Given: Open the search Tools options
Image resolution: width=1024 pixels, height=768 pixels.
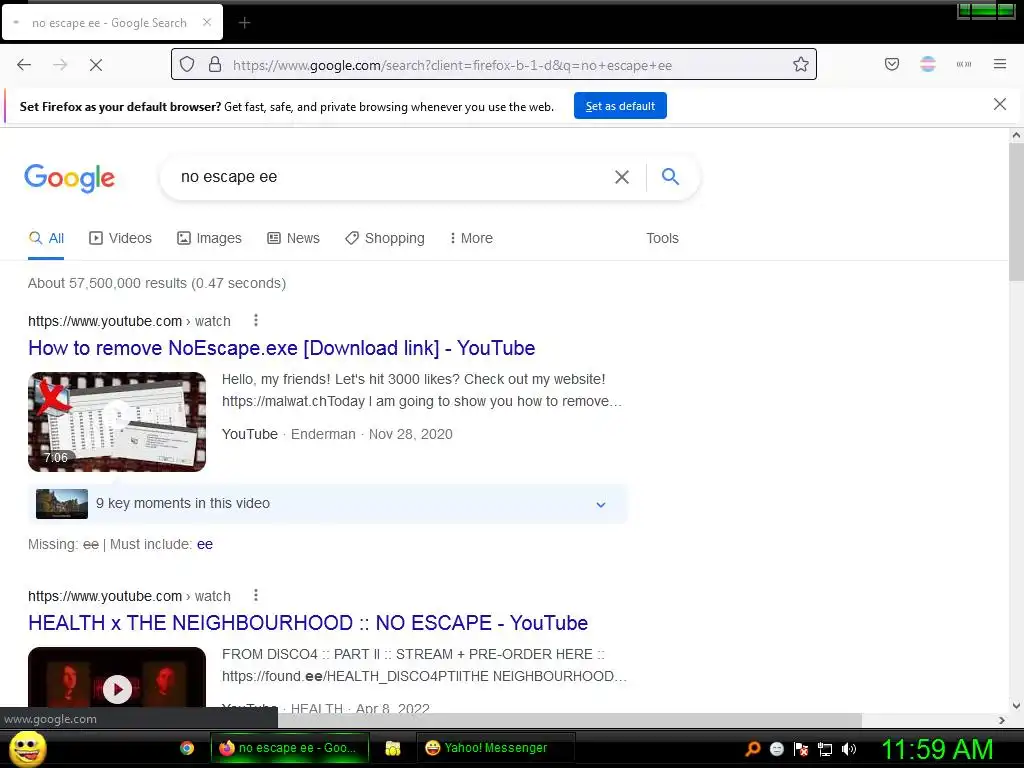Looking at the screenshot, I should click(662, 238).
